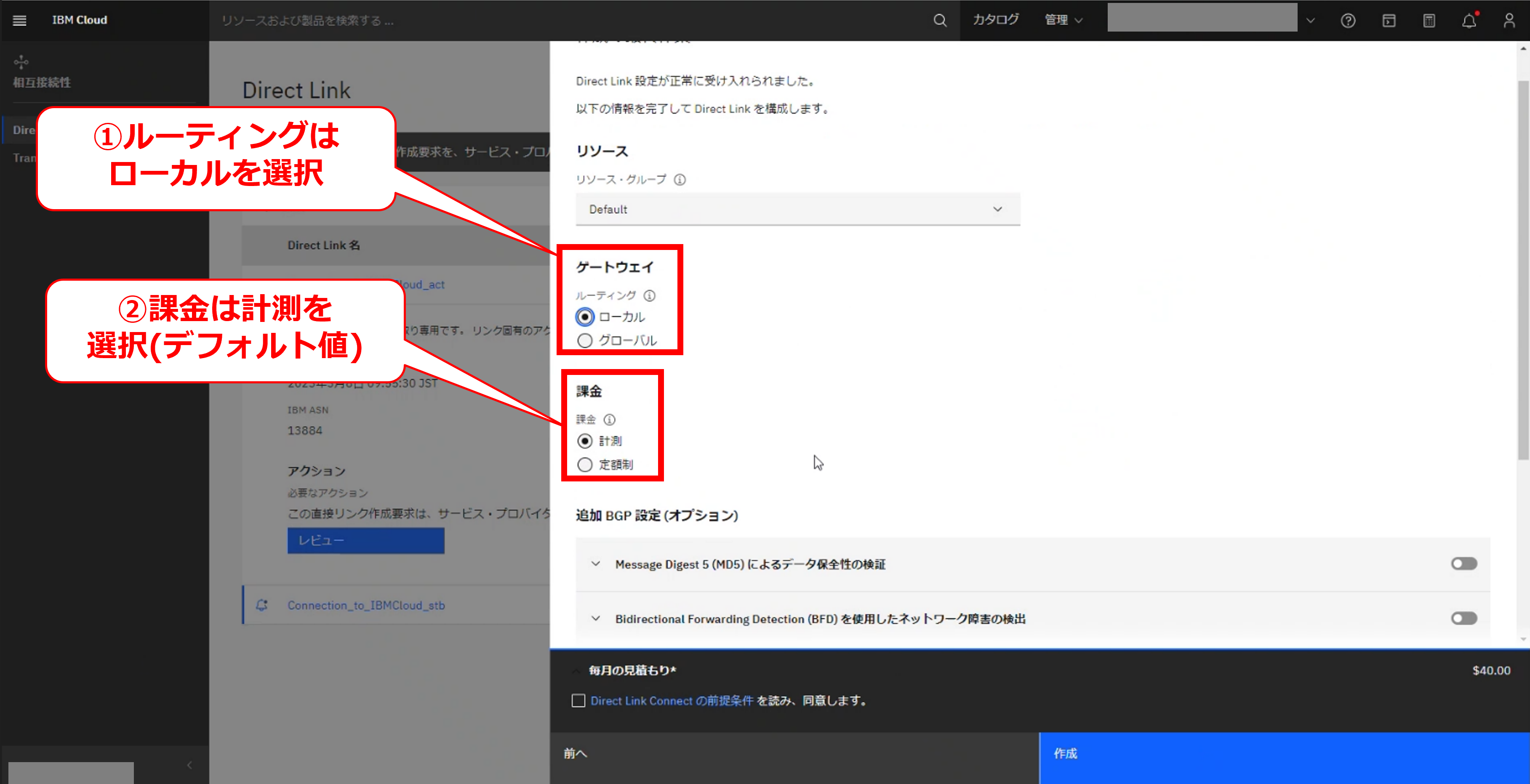
Task: Expand the Message Digest 5 section
Action: point(596,564)
